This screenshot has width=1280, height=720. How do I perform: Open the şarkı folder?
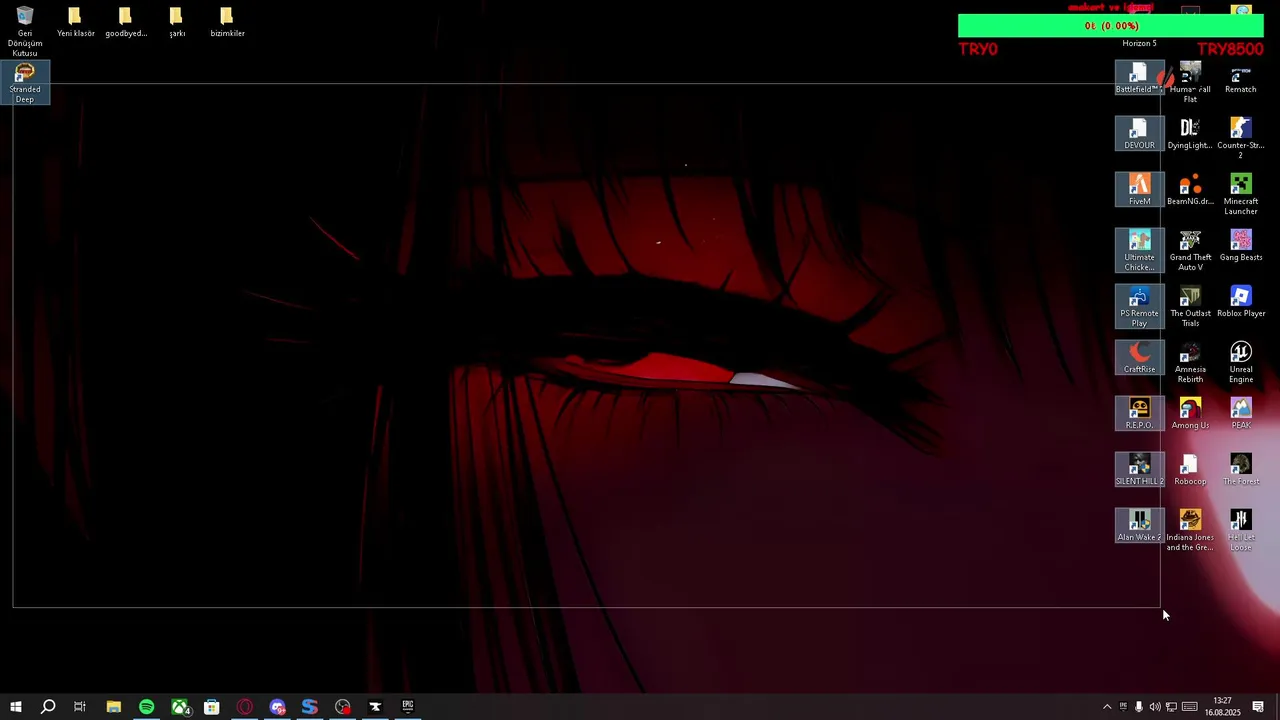coord(177,22)
